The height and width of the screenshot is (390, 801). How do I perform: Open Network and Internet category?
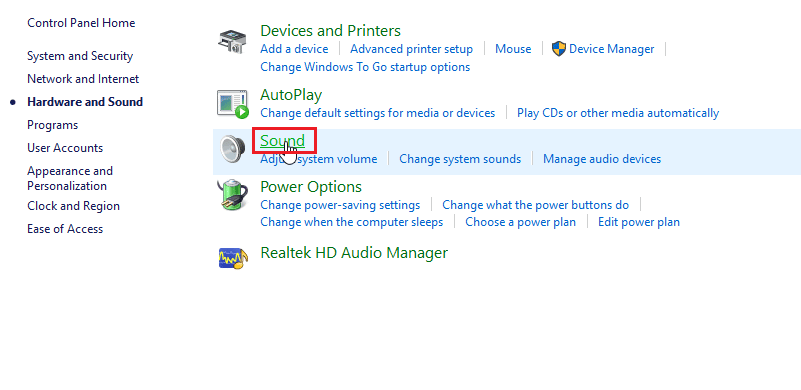coord(83,79)
